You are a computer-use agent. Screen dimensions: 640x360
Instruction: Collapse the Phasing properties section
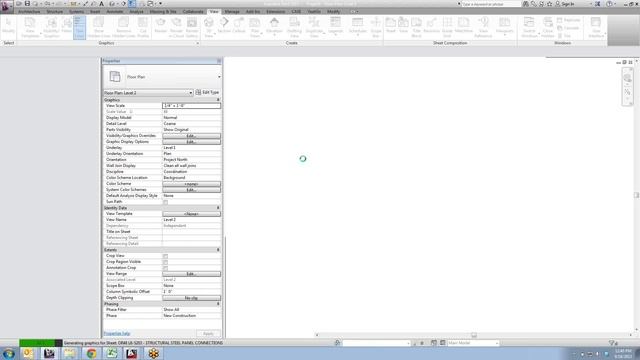point(218,304)
